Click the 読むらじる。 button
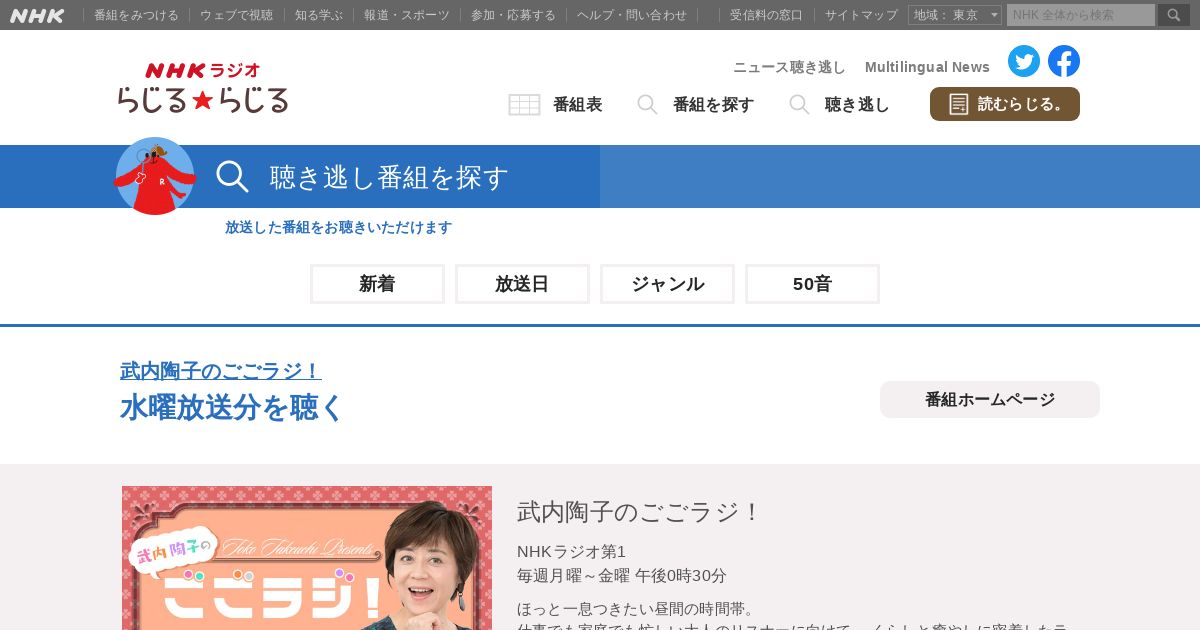Viewport: 1200px width, 630px height. (x=1005, y=104)
